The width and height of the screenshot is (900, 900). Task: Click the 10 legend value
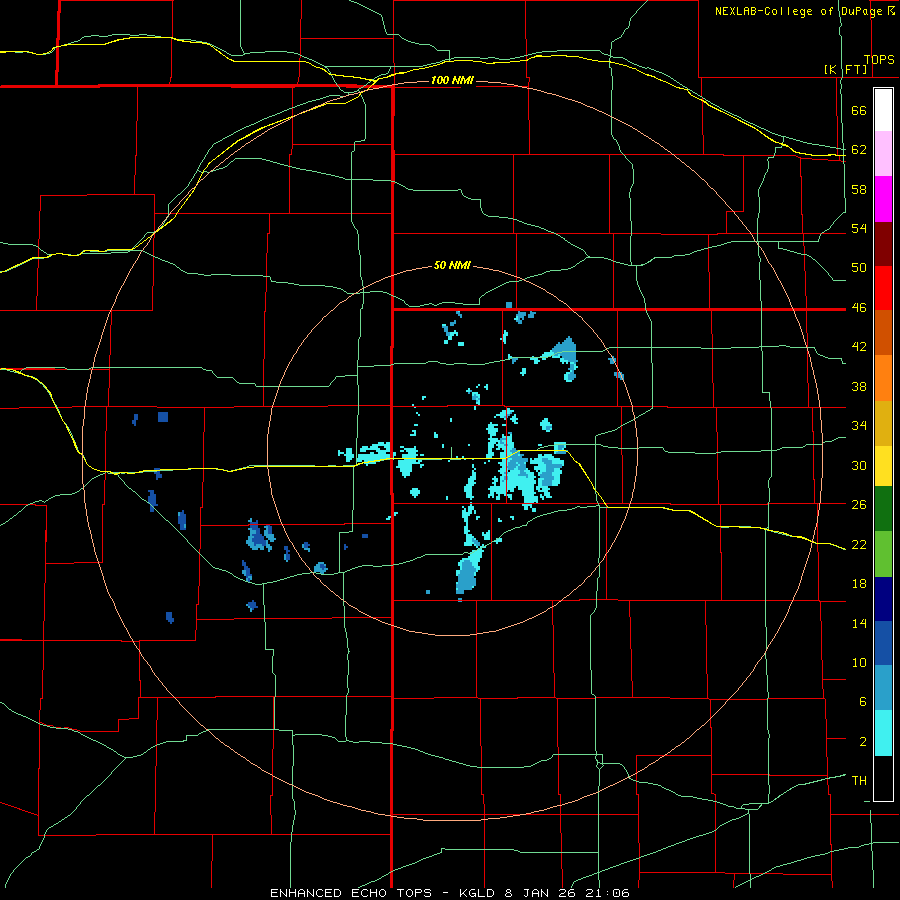coord(859,662)
